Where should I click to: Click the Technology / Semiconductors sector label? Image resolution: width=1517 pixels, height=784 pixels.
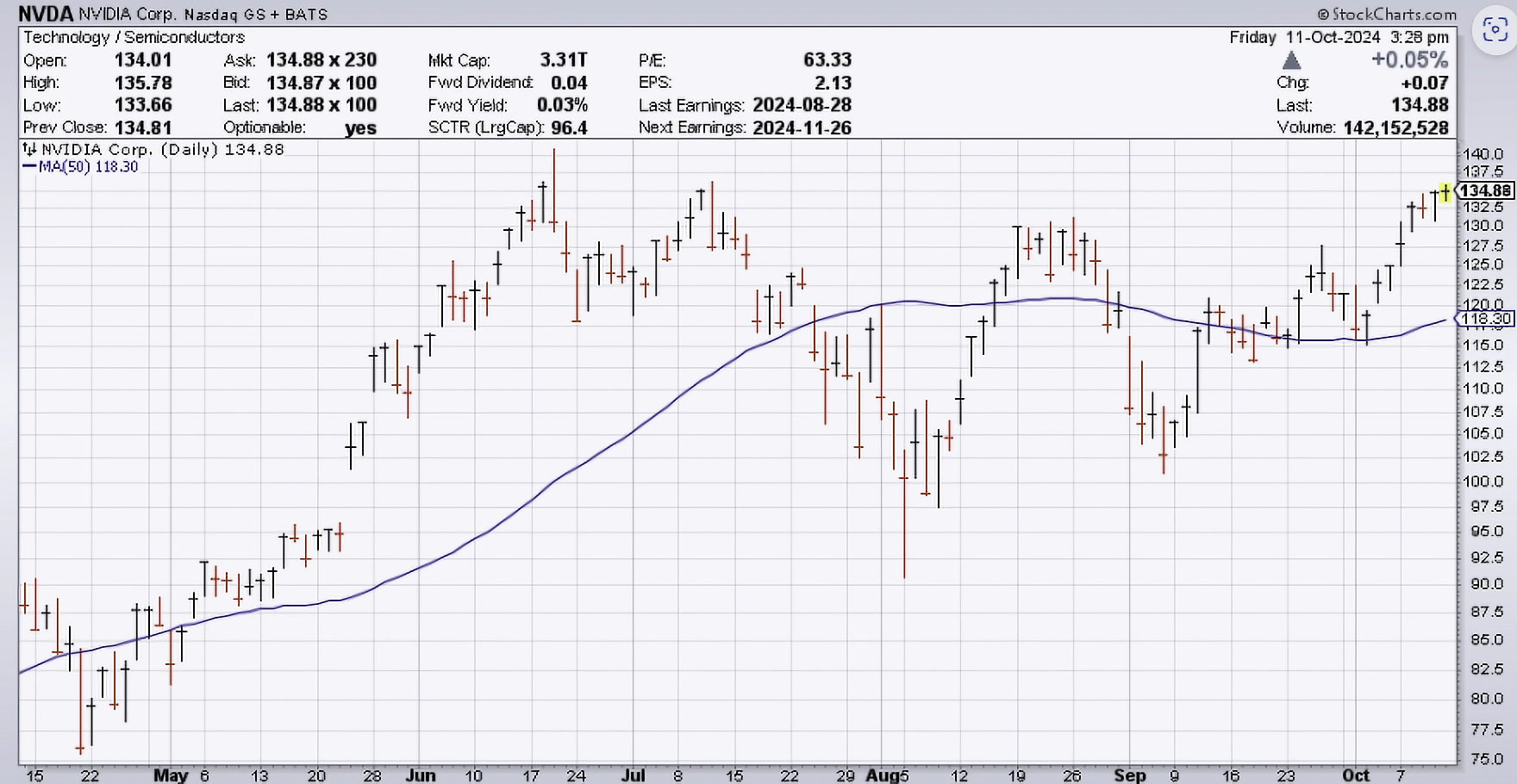[x=134, y=37]
